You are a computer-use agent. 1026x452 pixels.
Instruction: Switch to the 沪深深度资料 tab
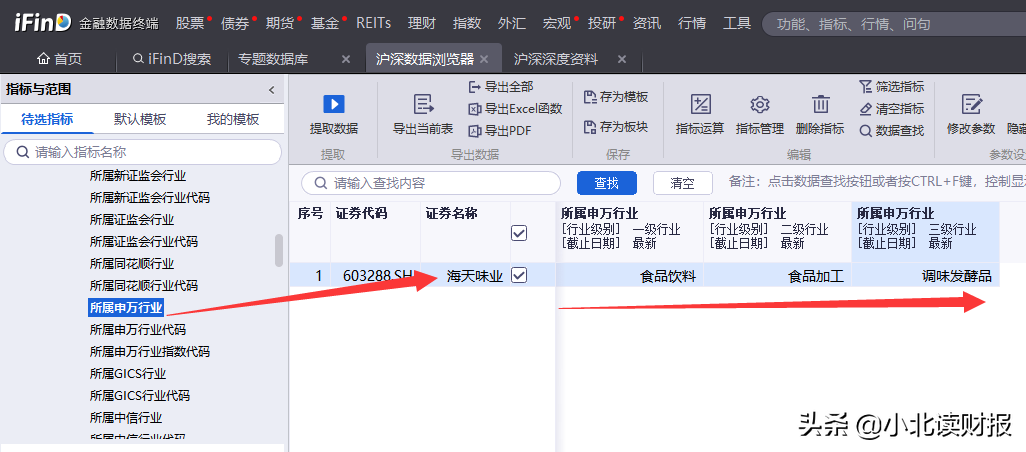[556, 60]
